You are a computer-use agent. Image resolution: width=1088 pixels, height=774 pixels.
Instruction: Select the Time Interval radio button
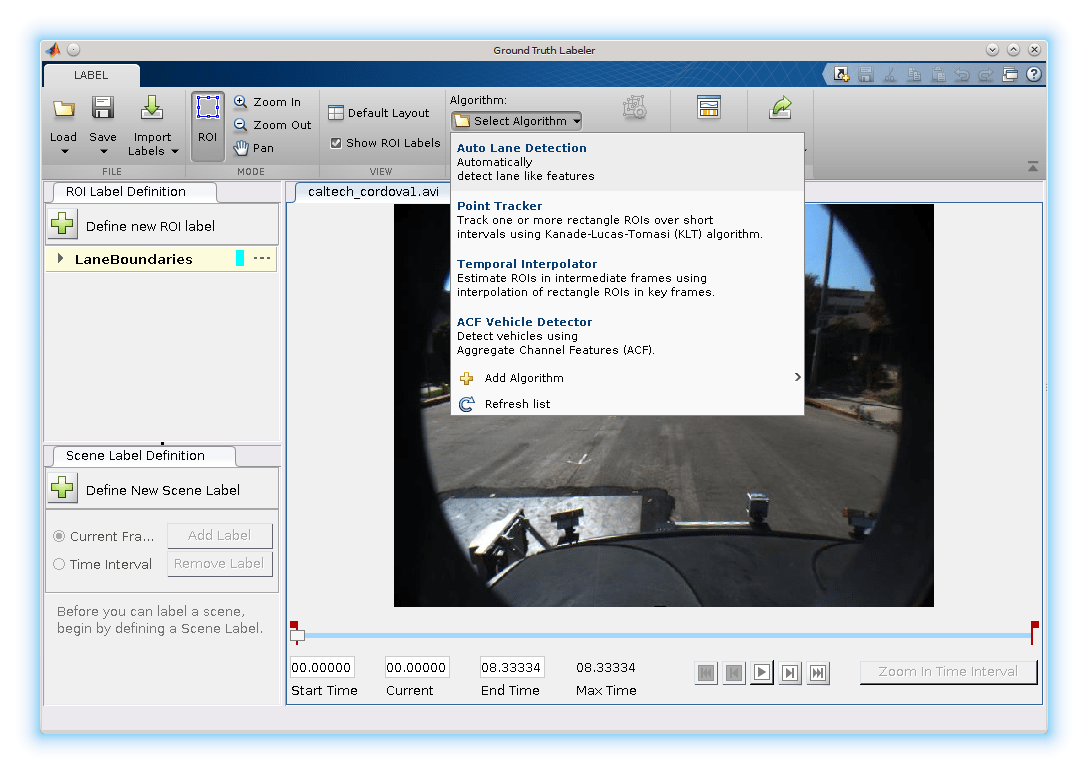tap(59, 564)
